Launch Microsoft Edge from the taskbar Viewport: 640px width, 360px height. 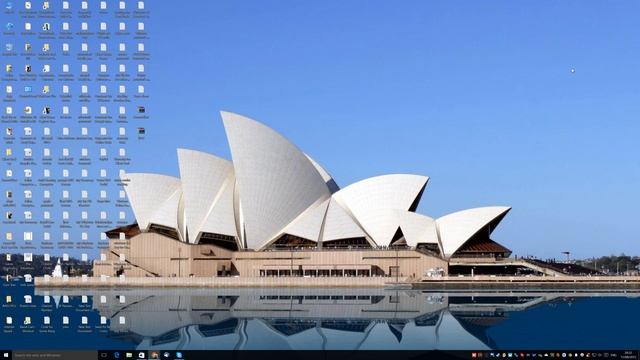click(x=117, y=355)
